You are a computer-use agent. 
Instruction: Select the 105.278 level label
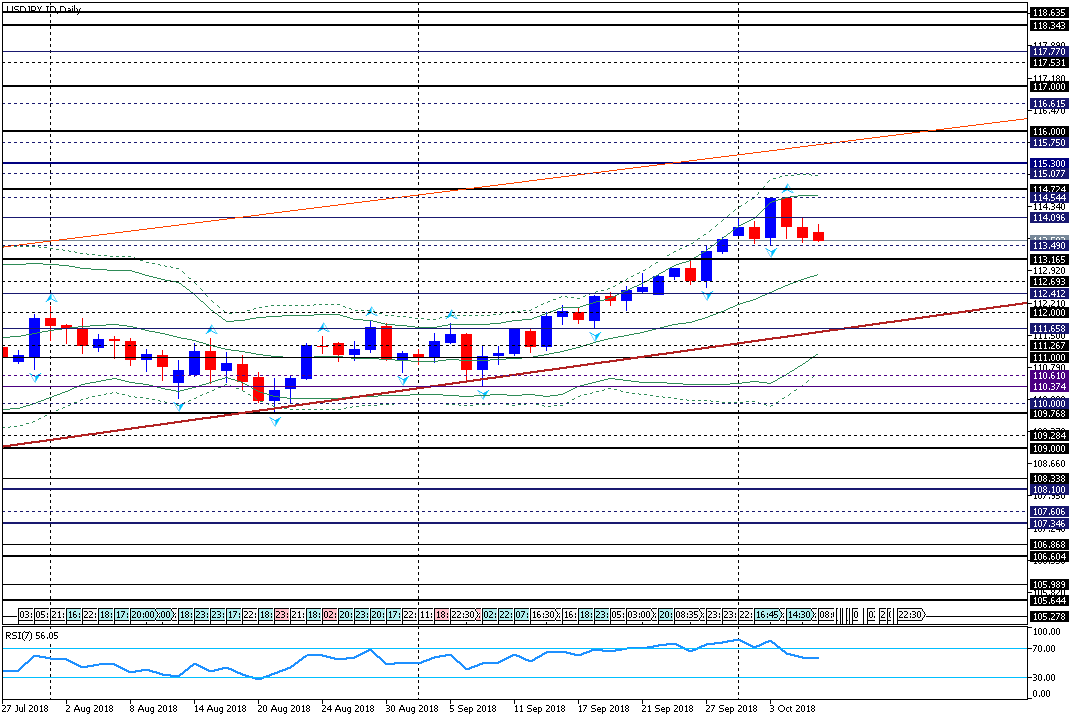click(1049, 617)
